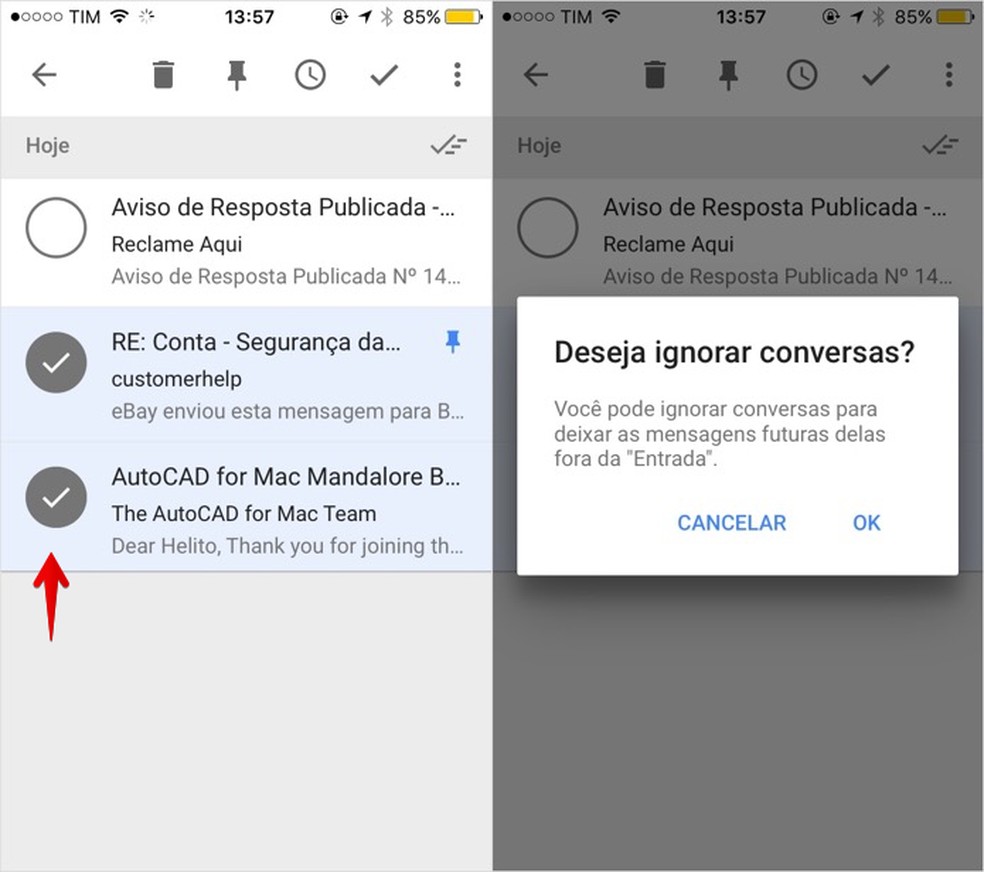Tap the back arrow to exit selection mode
Image resolution: width=984 pixels, height=872 pixels.
click(44, 75)
